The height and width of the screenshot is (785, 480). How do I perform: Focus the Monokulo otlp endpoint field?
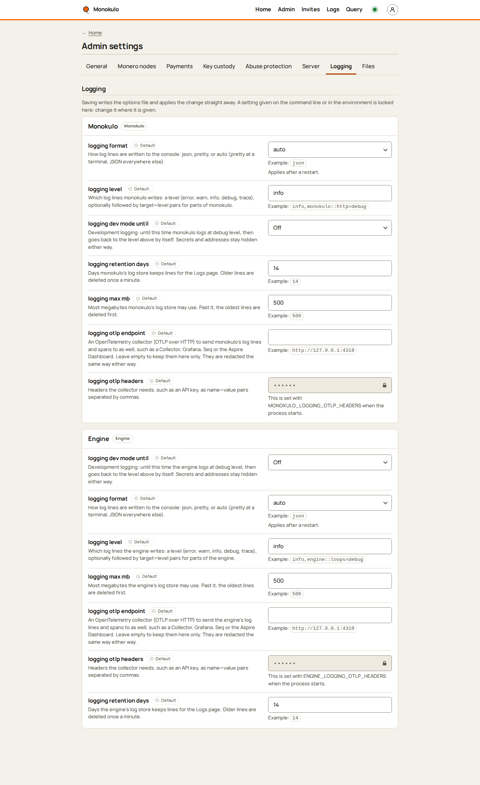pos(330,337)
